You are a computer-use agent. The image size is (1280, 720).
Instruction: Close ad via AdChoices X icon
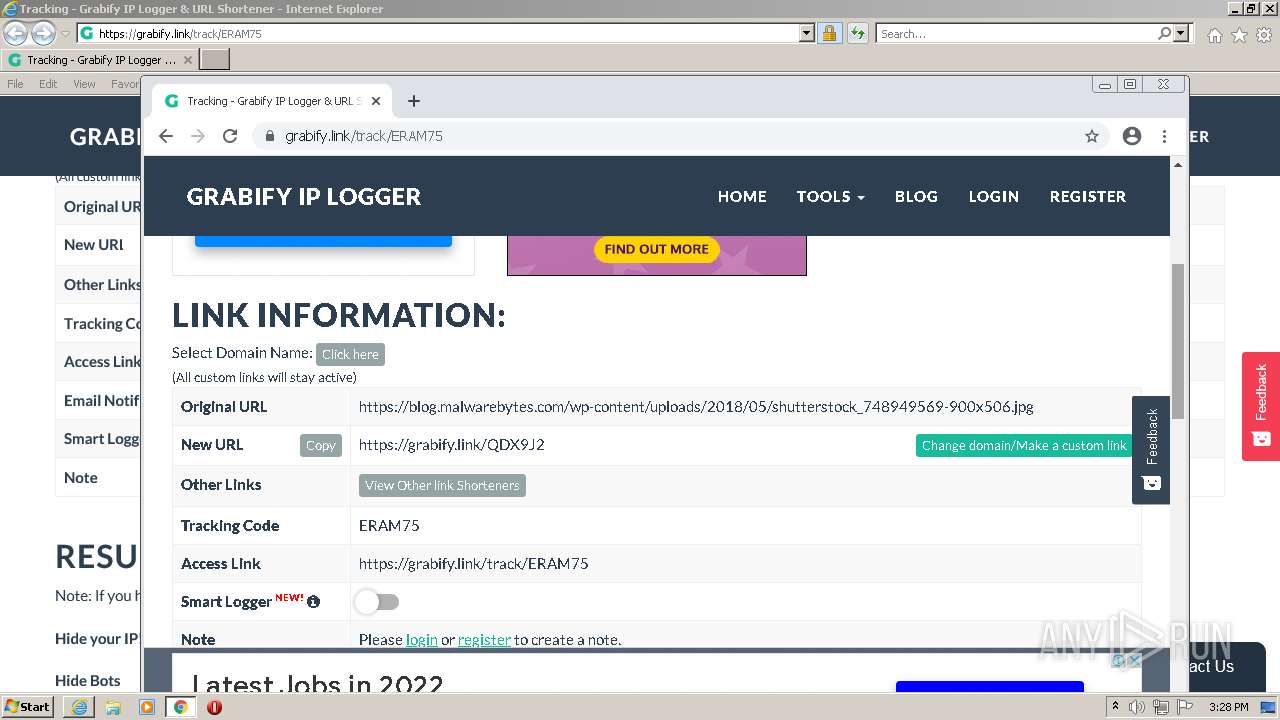click(1135, 660)
